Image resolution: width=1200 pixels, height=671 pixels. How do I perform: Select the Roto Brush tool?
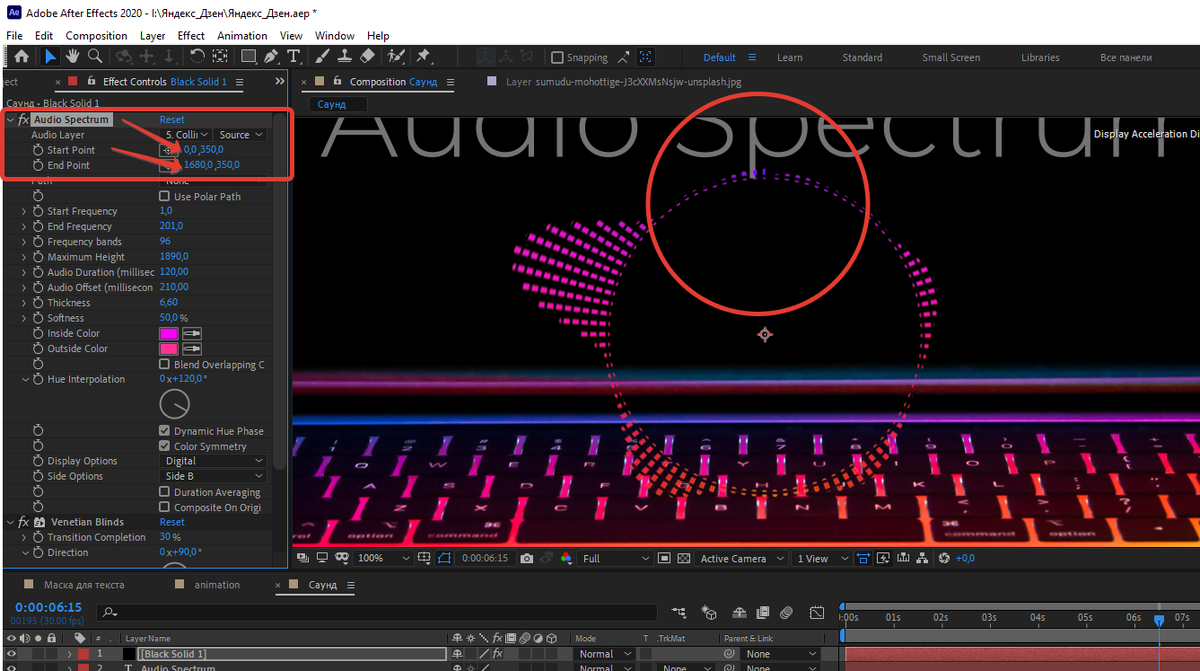click(x=396, y=57)
